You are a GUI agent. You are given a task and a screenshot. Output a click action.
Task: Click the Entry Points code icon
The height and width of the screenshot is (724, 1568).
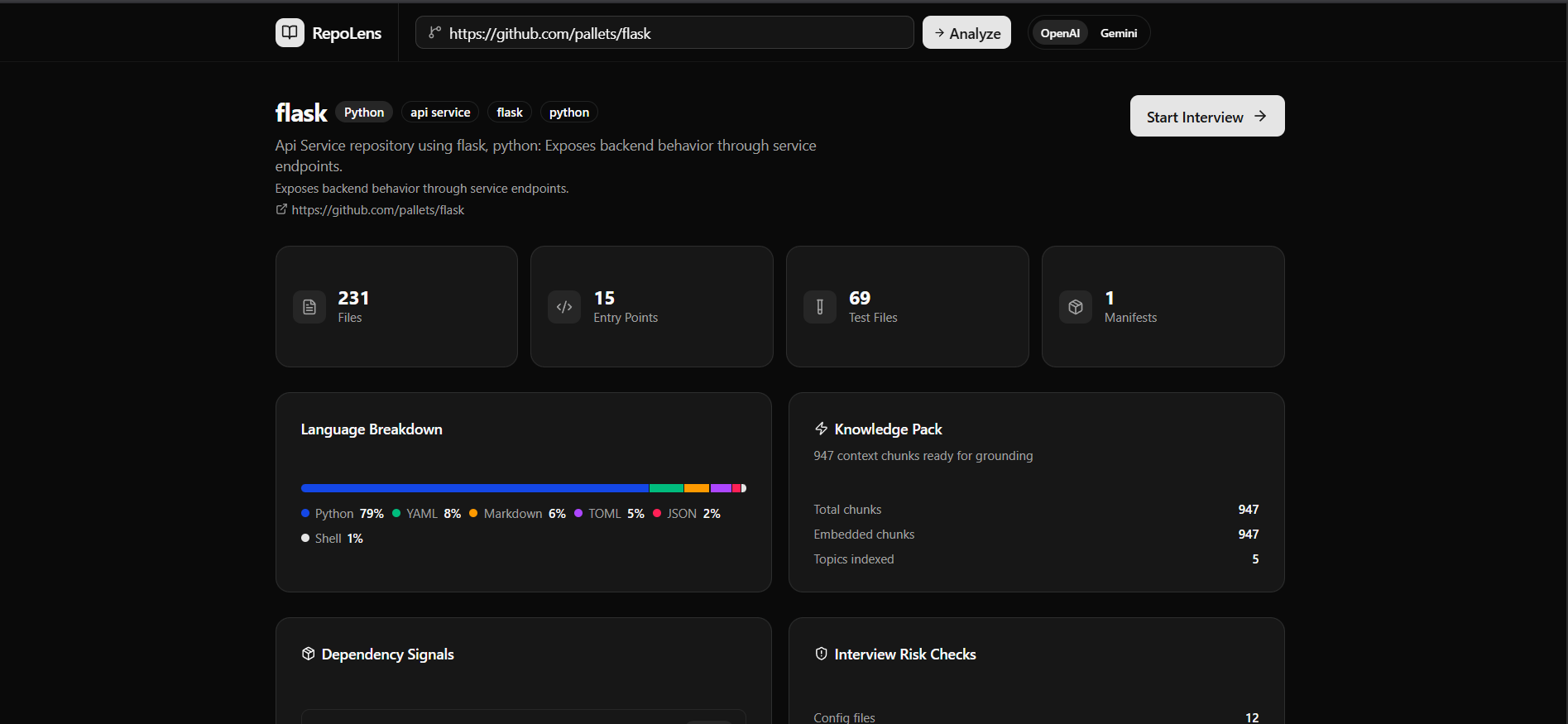(x=564, y=307)
